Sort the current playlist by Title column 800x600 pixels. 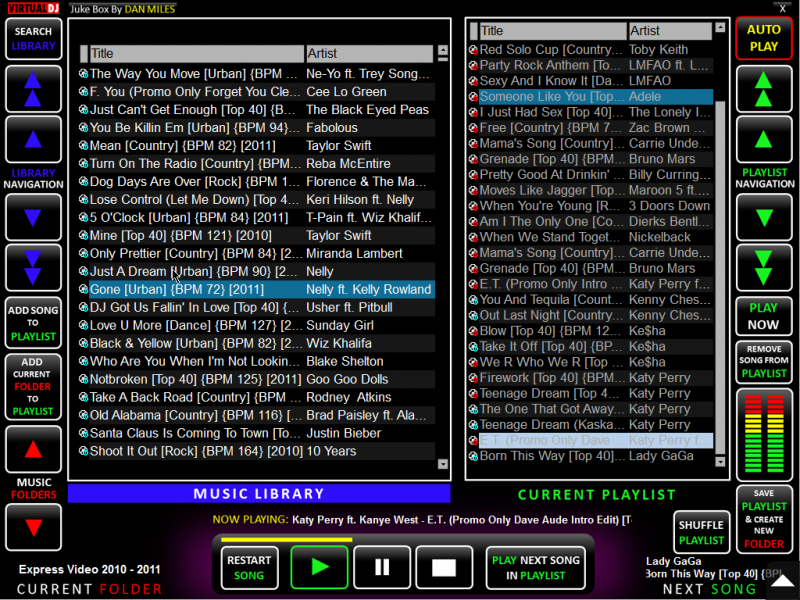(553, 31)
